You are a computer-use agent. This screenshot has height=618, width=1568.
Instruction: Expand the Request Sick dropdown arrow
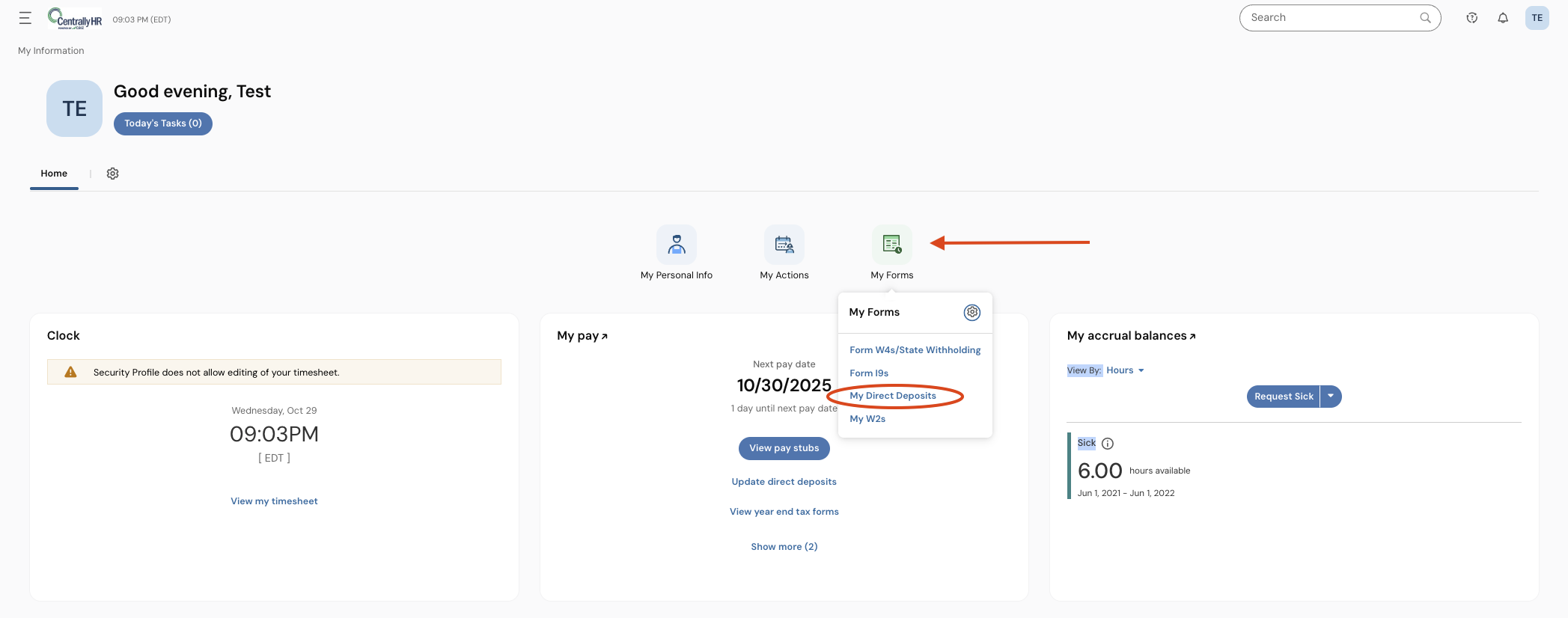[1331, 397]
